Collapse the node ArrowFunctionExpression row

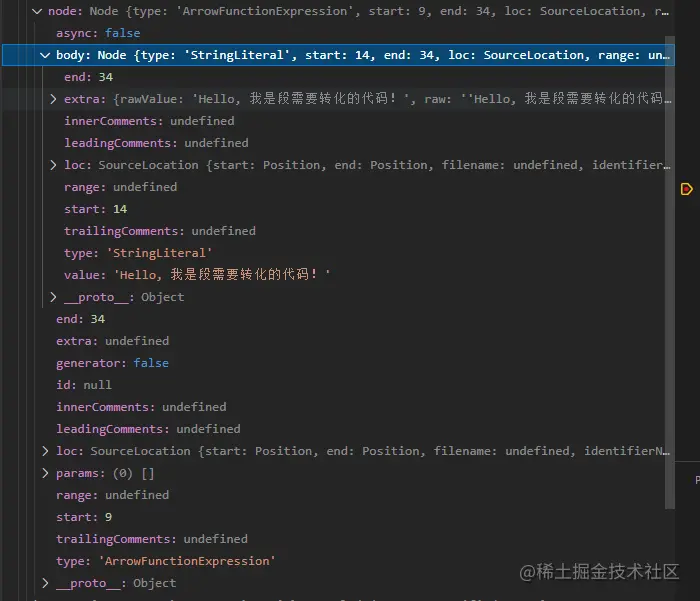pos(38,11)
